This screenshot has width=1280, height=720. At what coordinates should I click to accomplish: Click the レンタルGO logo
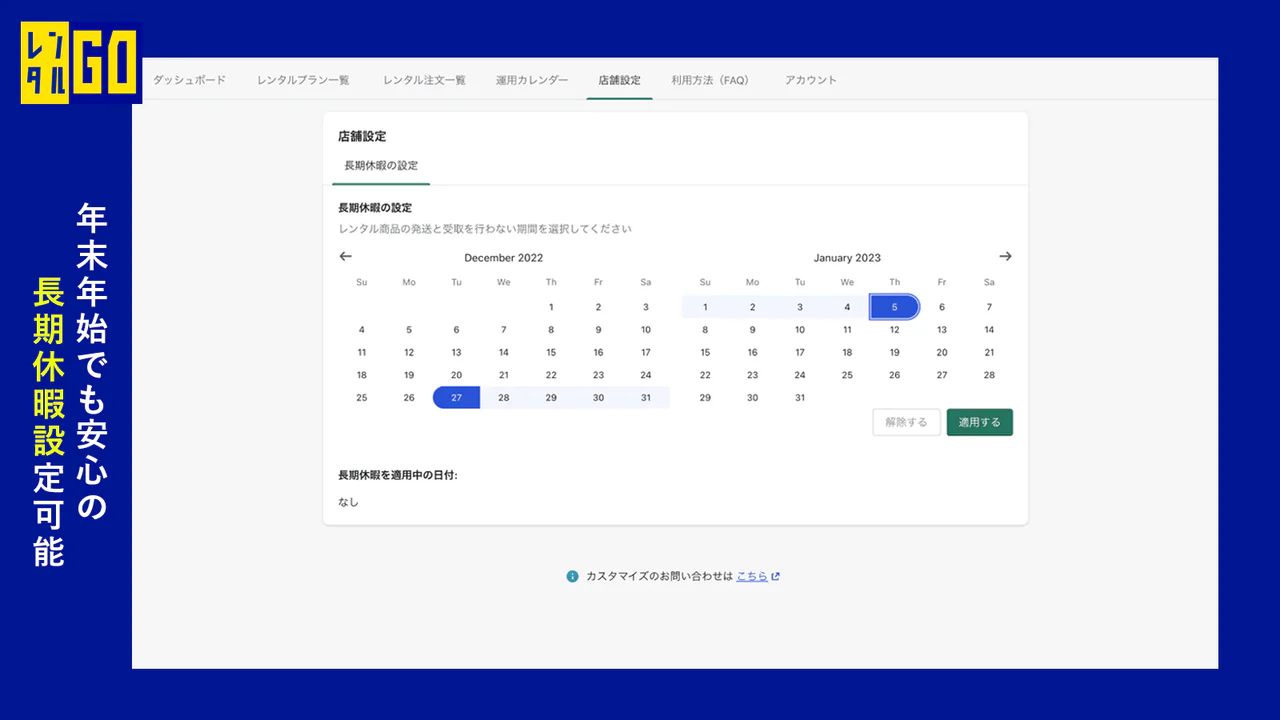tap(80, 64)
